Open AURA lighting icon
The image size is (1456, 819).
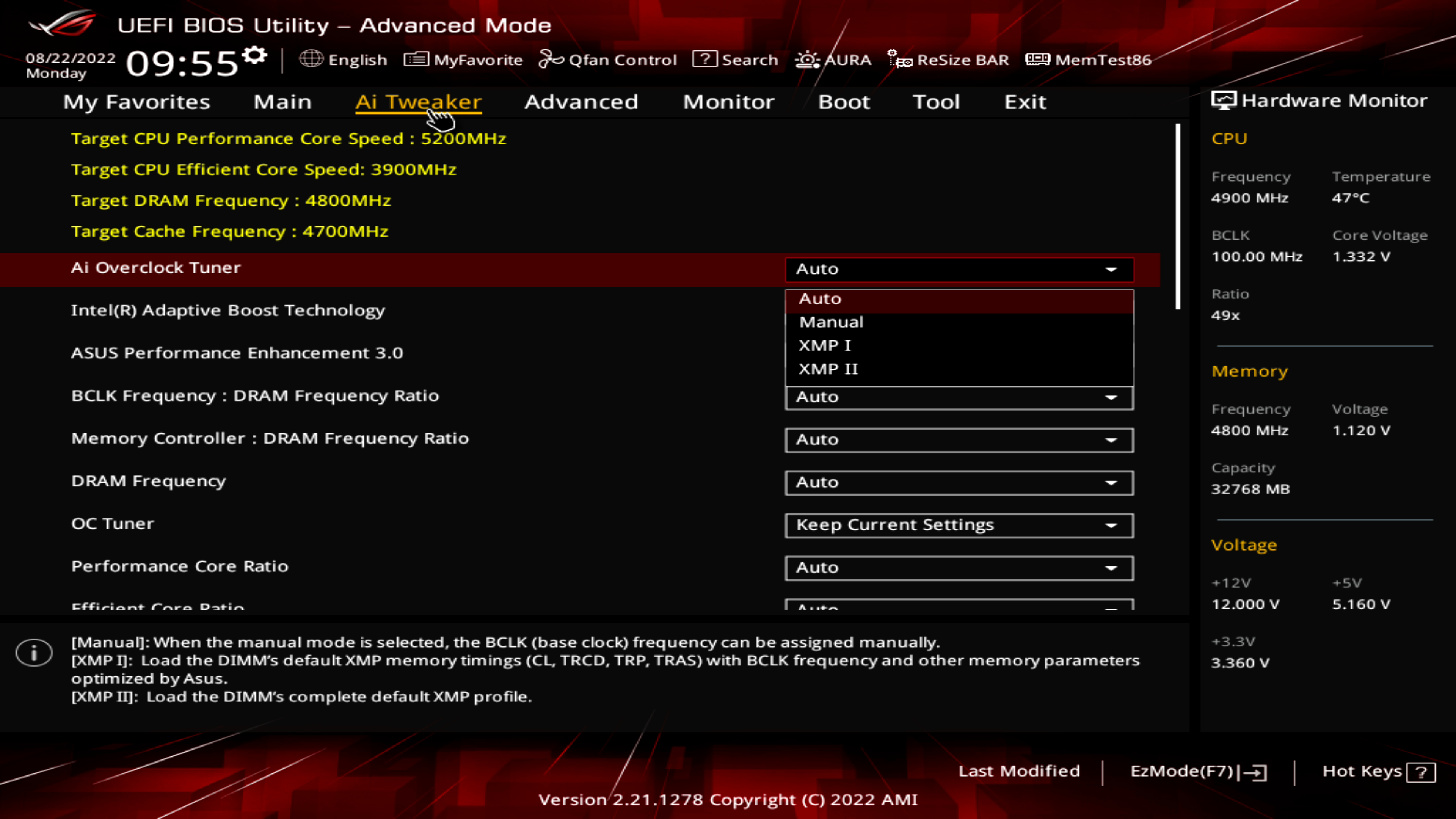[x=807, y=59]
